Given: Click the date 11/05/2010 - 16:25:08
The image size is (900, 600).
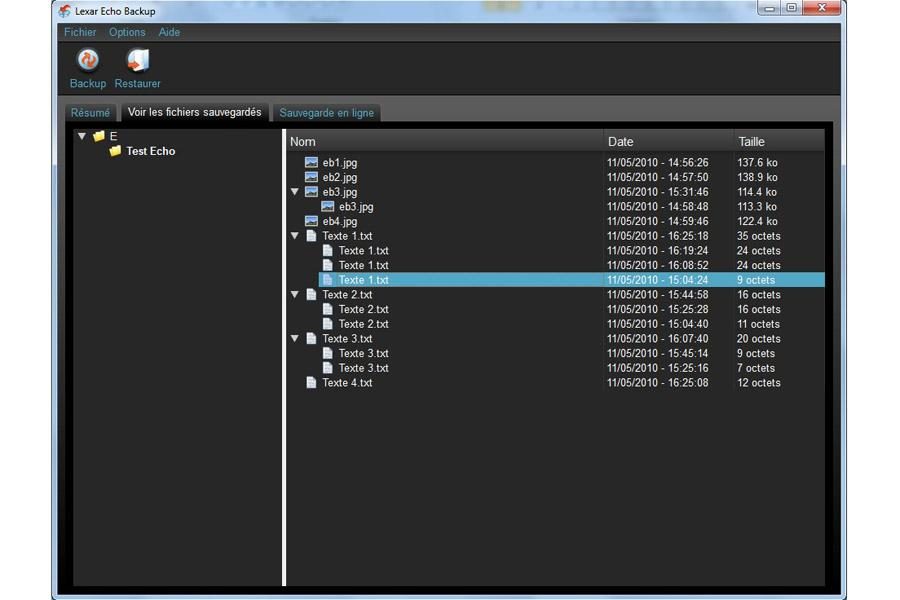Looking at the screenshot, I should 658,382.
